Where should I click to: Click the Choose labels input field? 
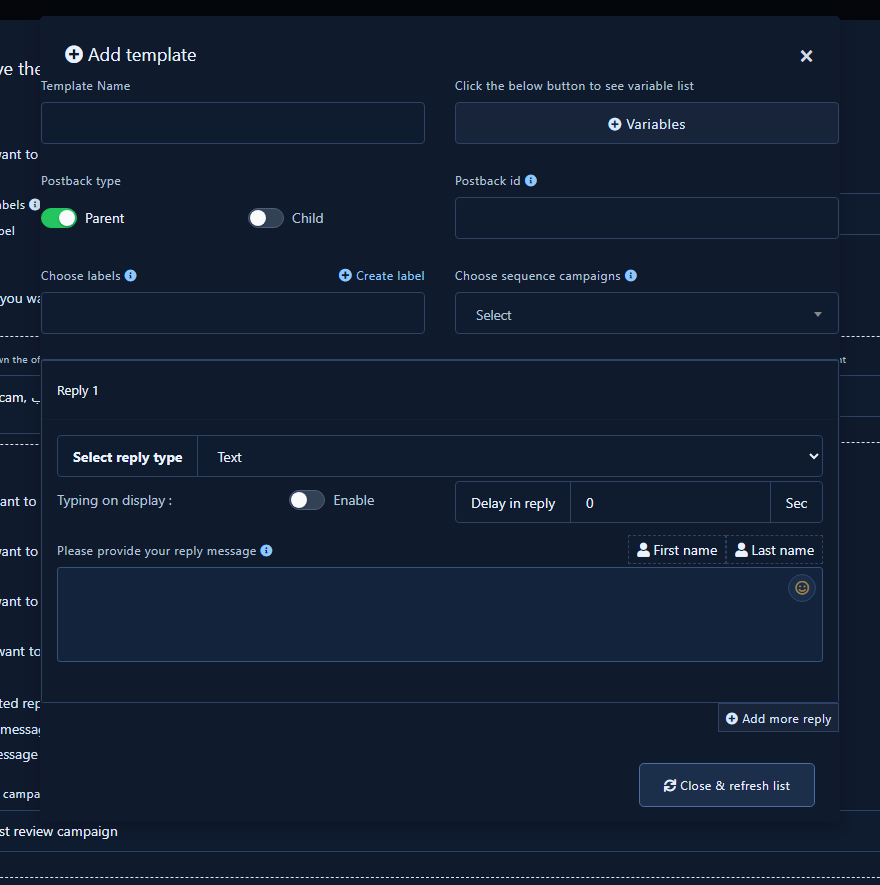click(233, 313)
